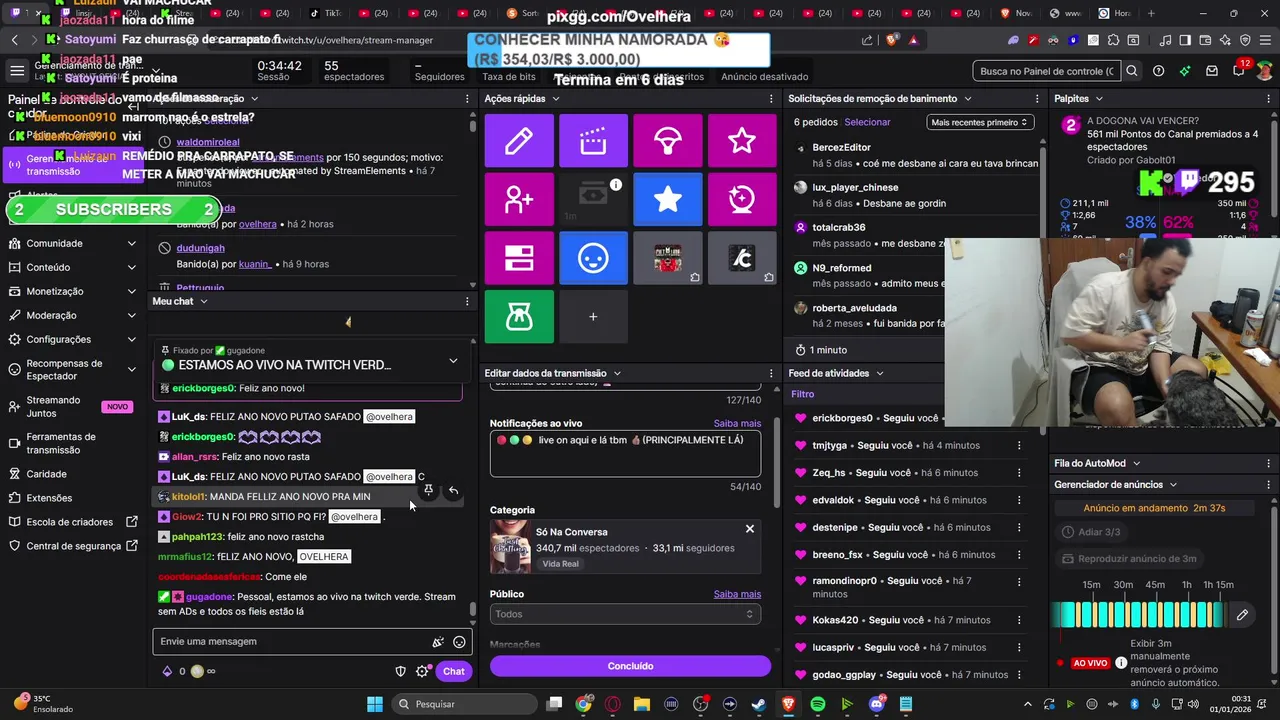1280x720 pixels.
Task: Open Ações rápidas panel options menu
Action: click(x=770, y=99)
